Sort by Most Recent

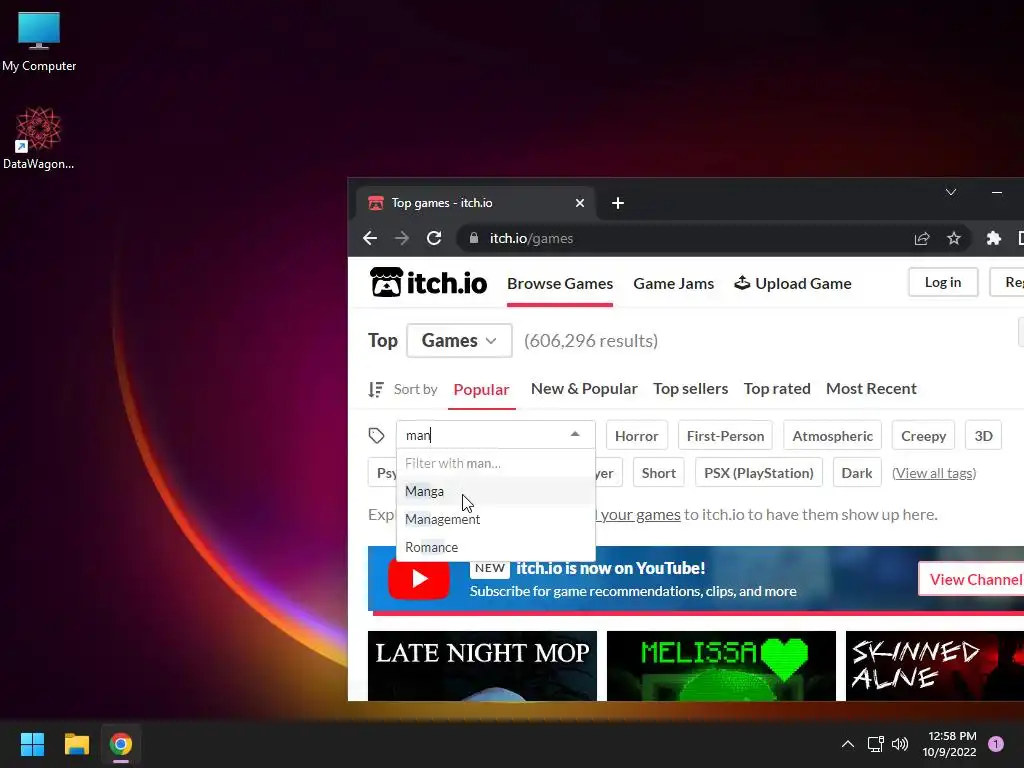[x=871, y=389]
